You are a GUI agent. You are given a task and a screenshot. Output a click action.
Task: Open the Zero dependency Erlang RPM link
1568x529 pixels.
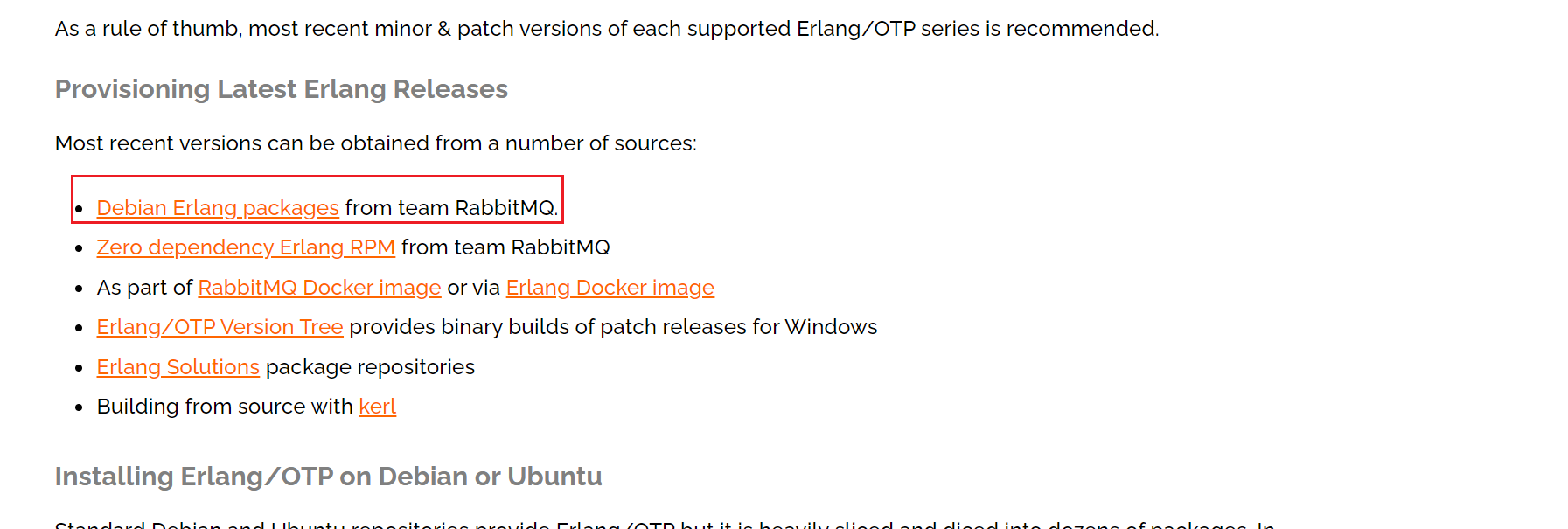coord(246,247)
